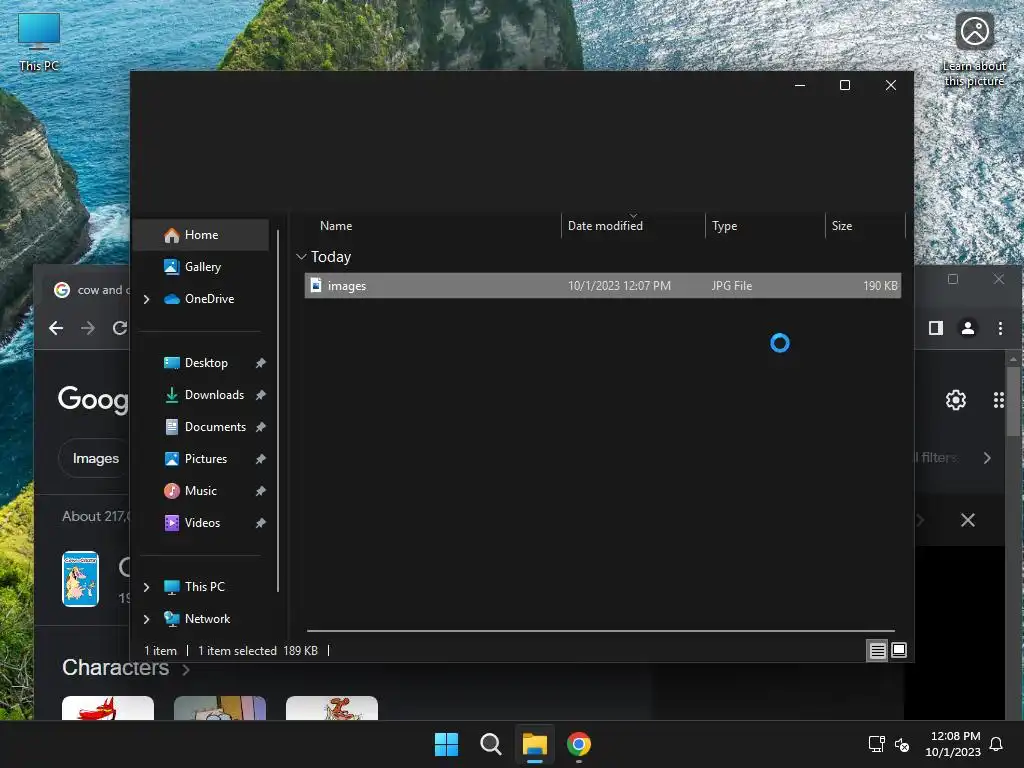Open Home in File Explorer sidebar
1024x768 pixels.
201,235
